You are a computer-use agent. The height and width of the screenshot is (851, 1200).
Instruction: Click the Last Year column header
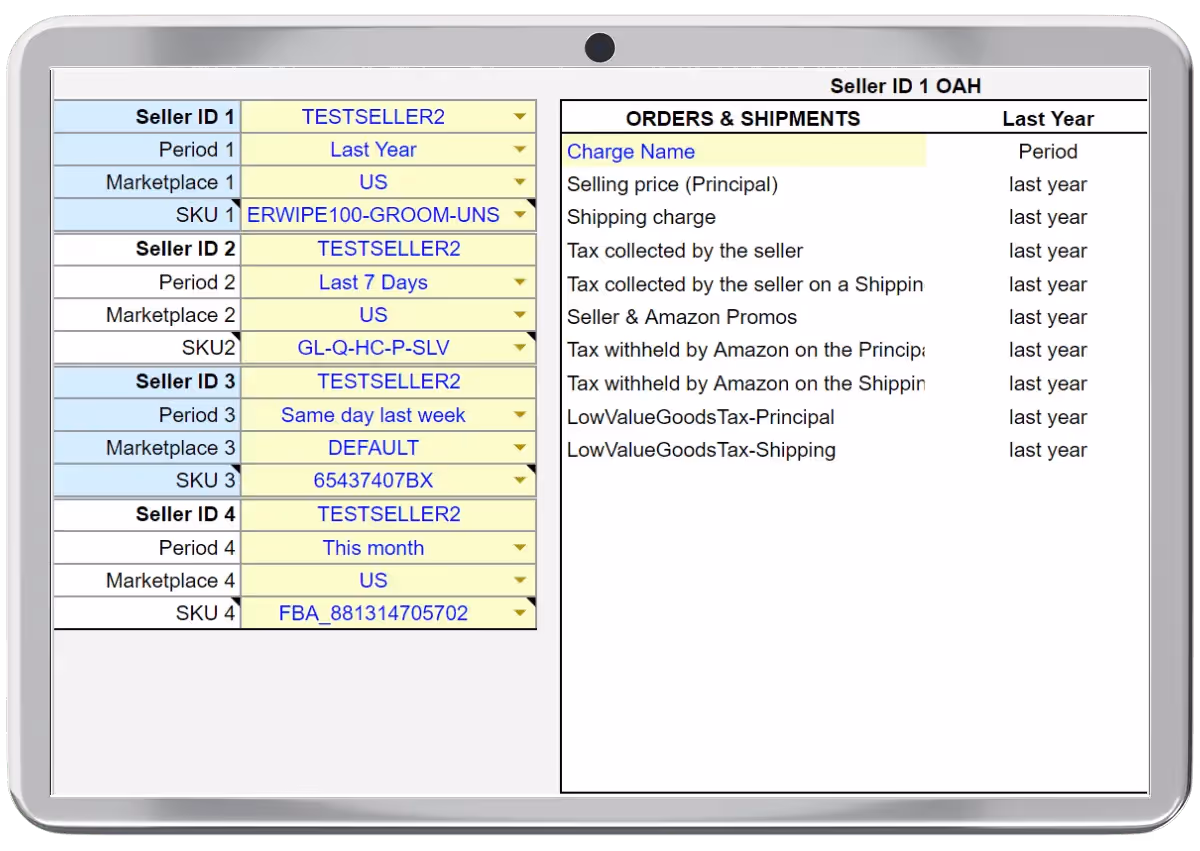point(1048,119)
